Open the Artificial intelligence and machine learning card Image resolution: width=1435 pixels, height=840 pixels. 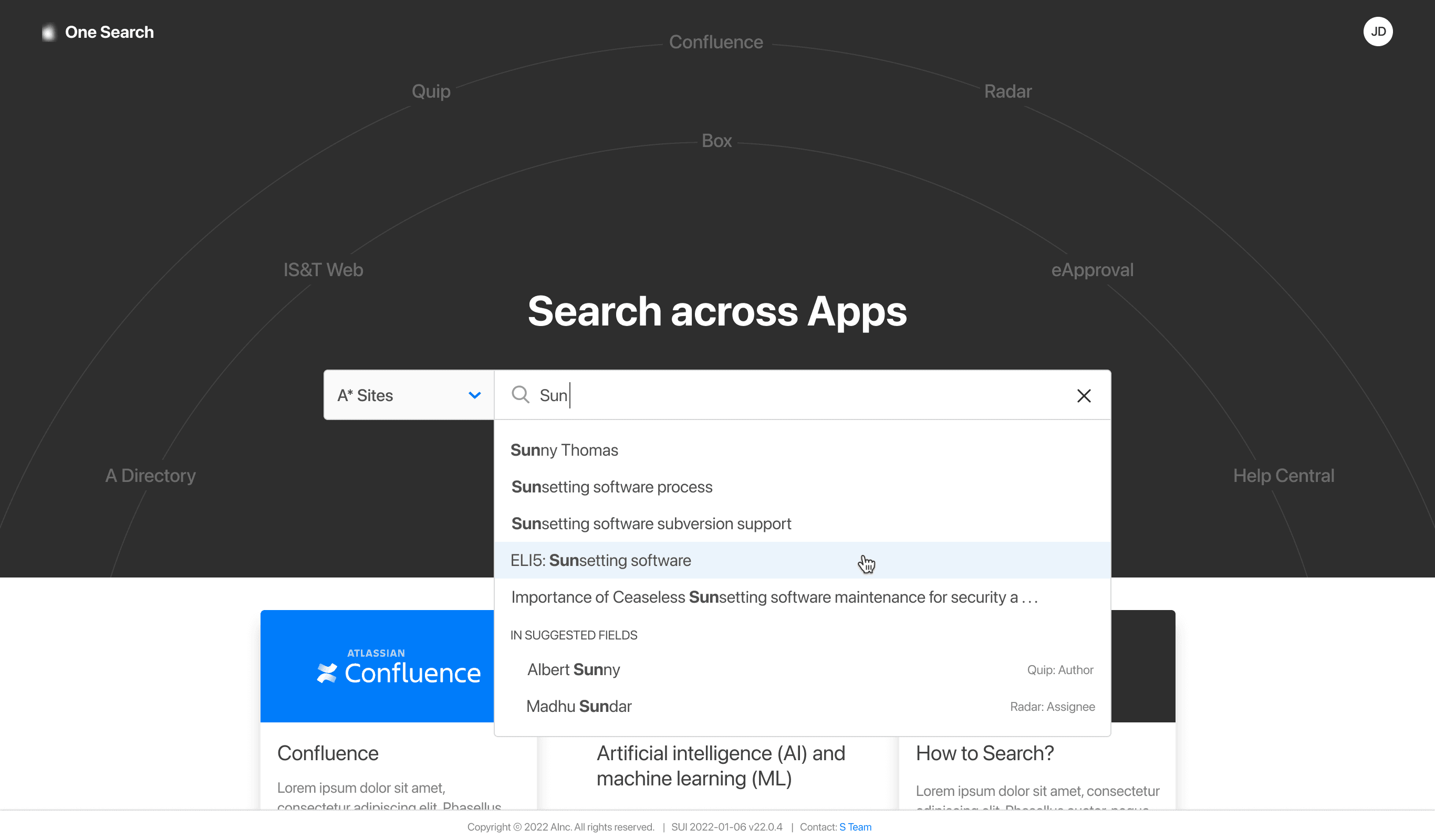point(720,765)
